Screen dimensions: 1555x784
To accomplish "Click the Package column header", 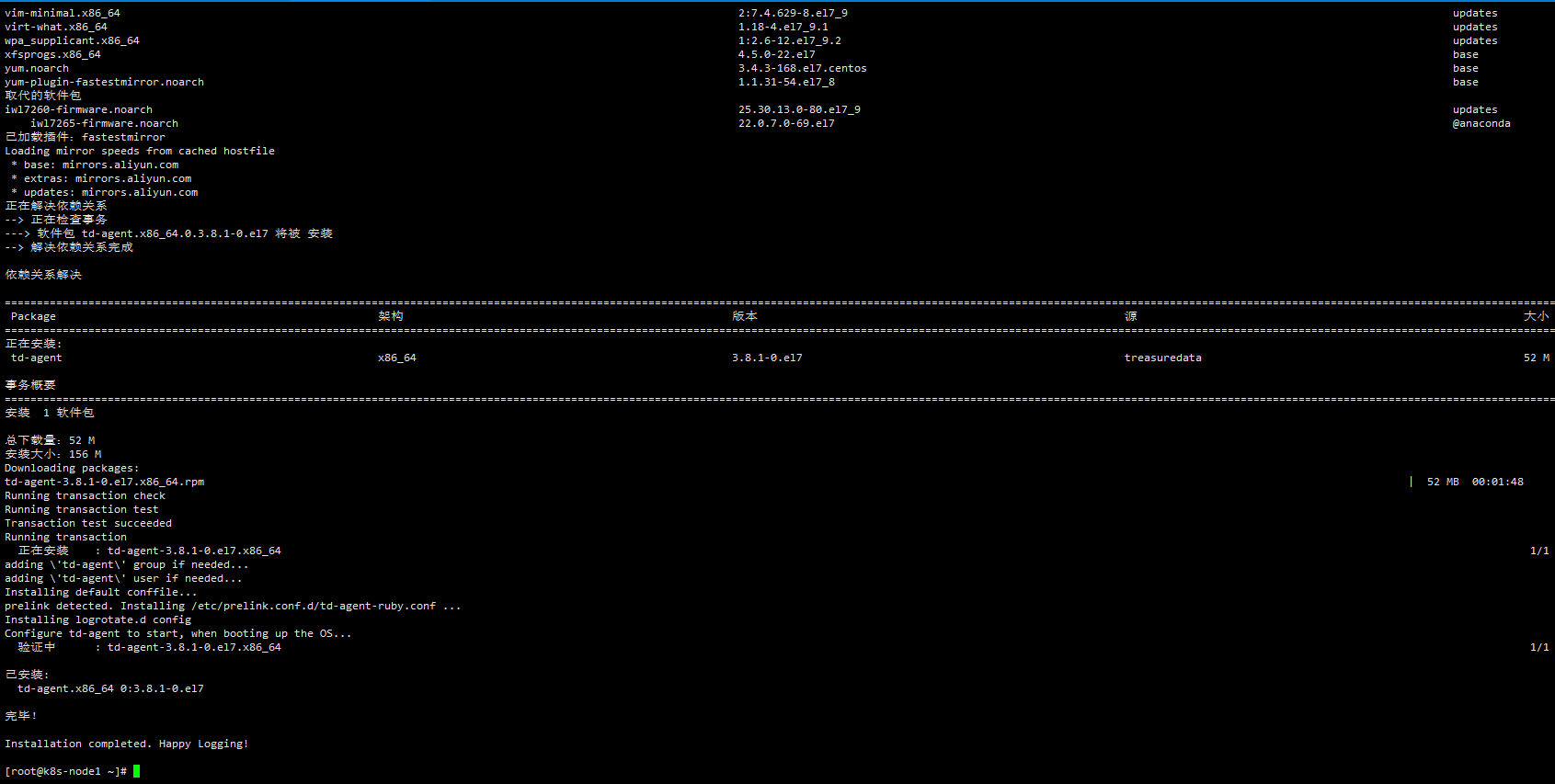I will [33, 316].
